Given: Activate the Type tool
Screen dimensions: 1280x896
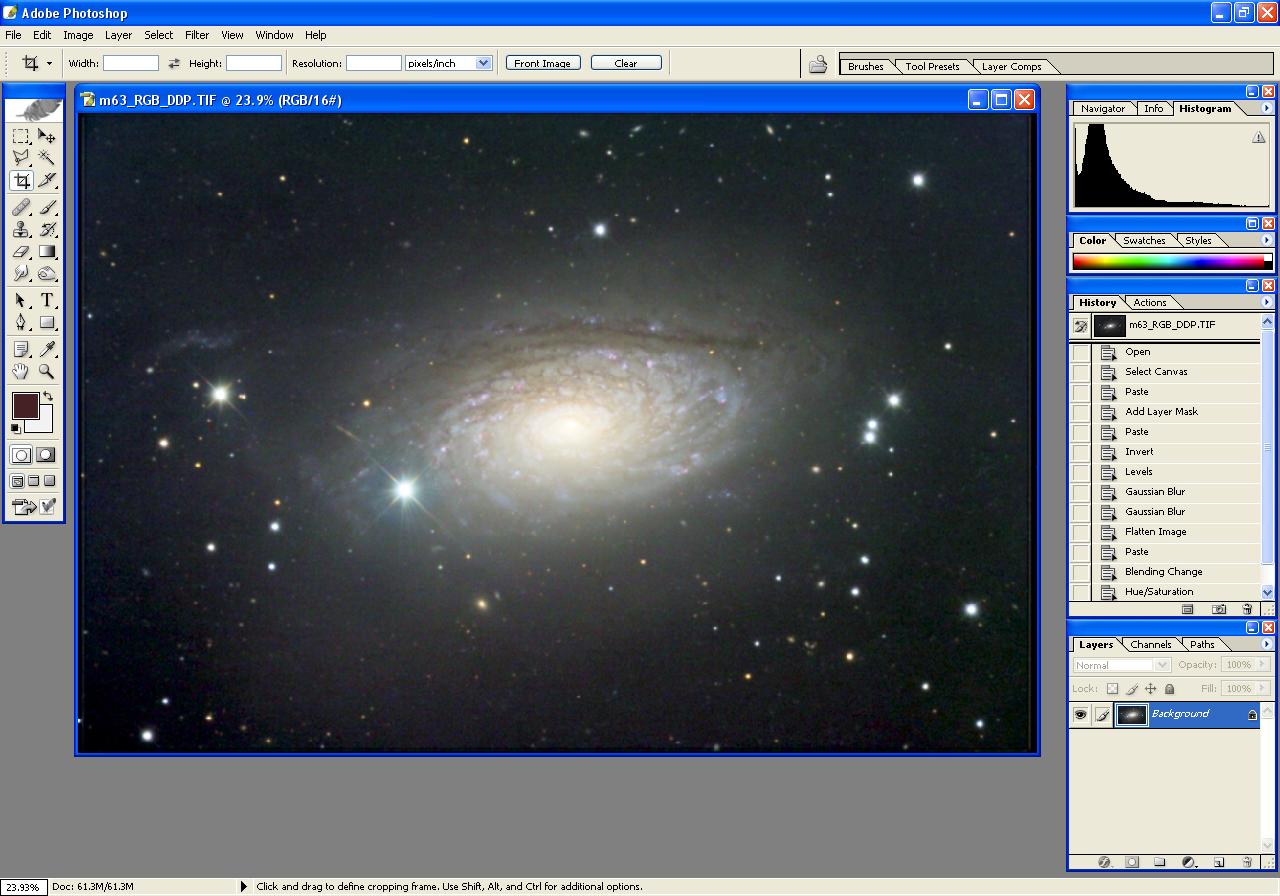Looking at the screenshot, I should tap(47, 300).
